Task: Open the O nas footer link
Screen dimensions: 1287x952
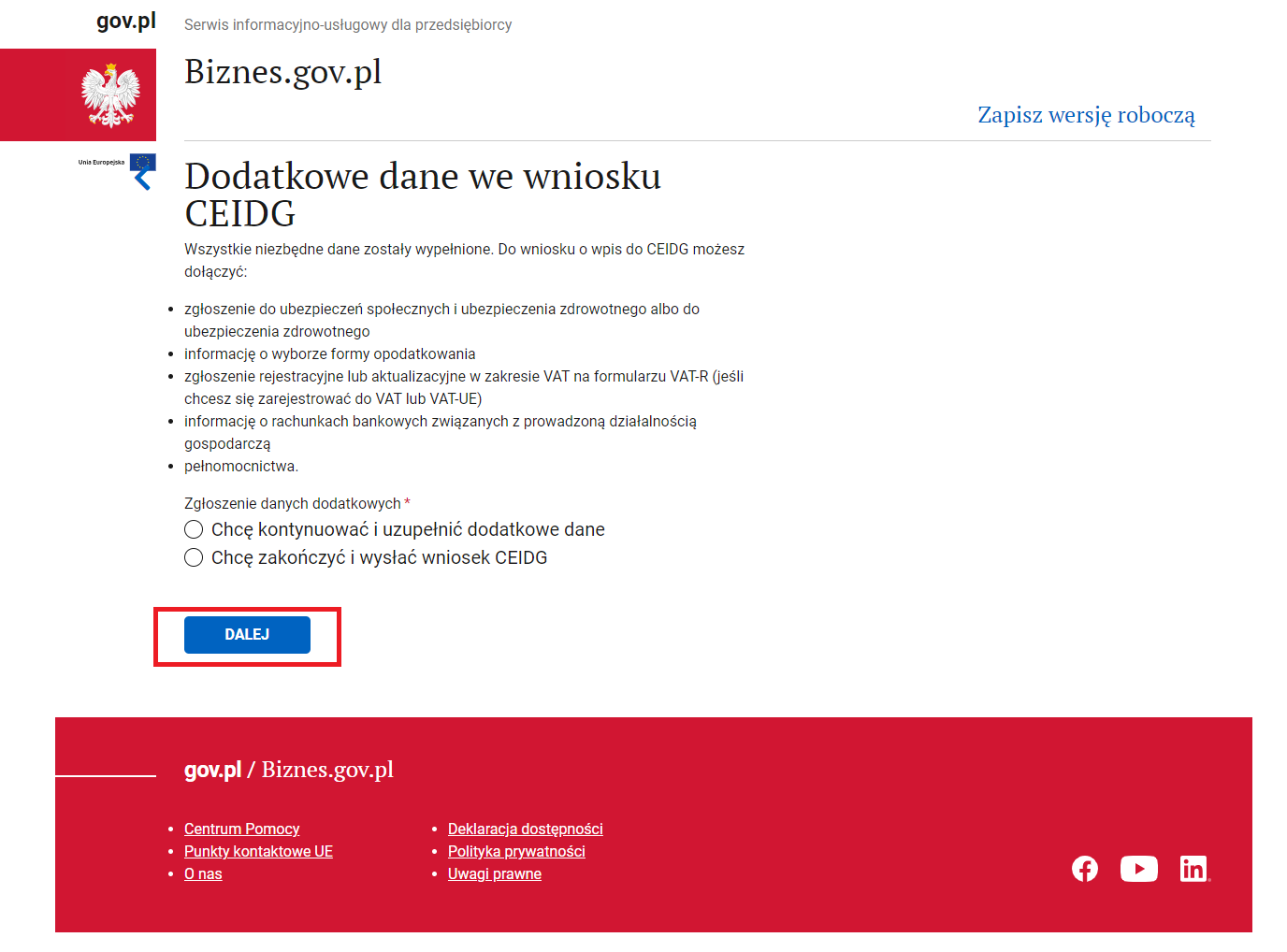Action: [203, 873]
